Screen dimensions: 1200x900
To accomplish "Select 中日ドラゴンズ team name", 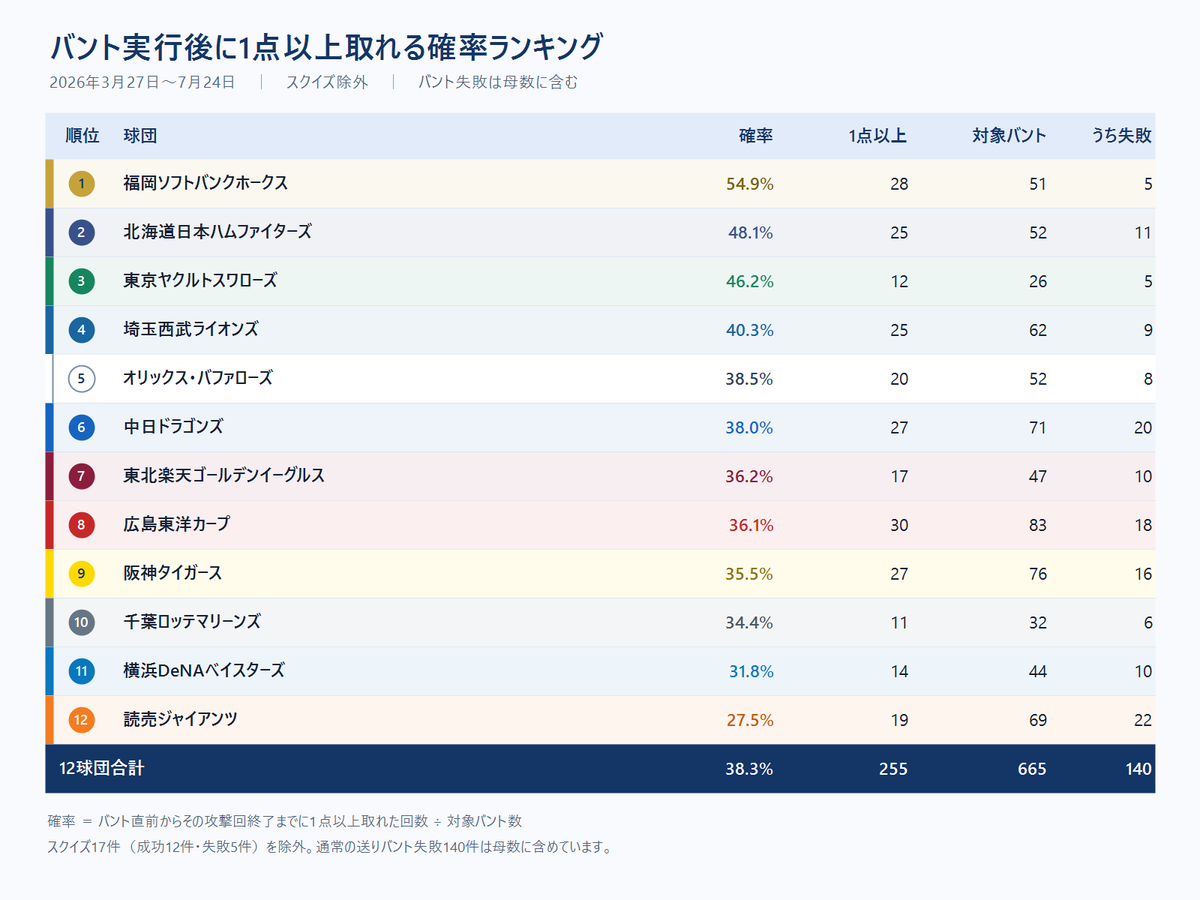I will (173, 427).
